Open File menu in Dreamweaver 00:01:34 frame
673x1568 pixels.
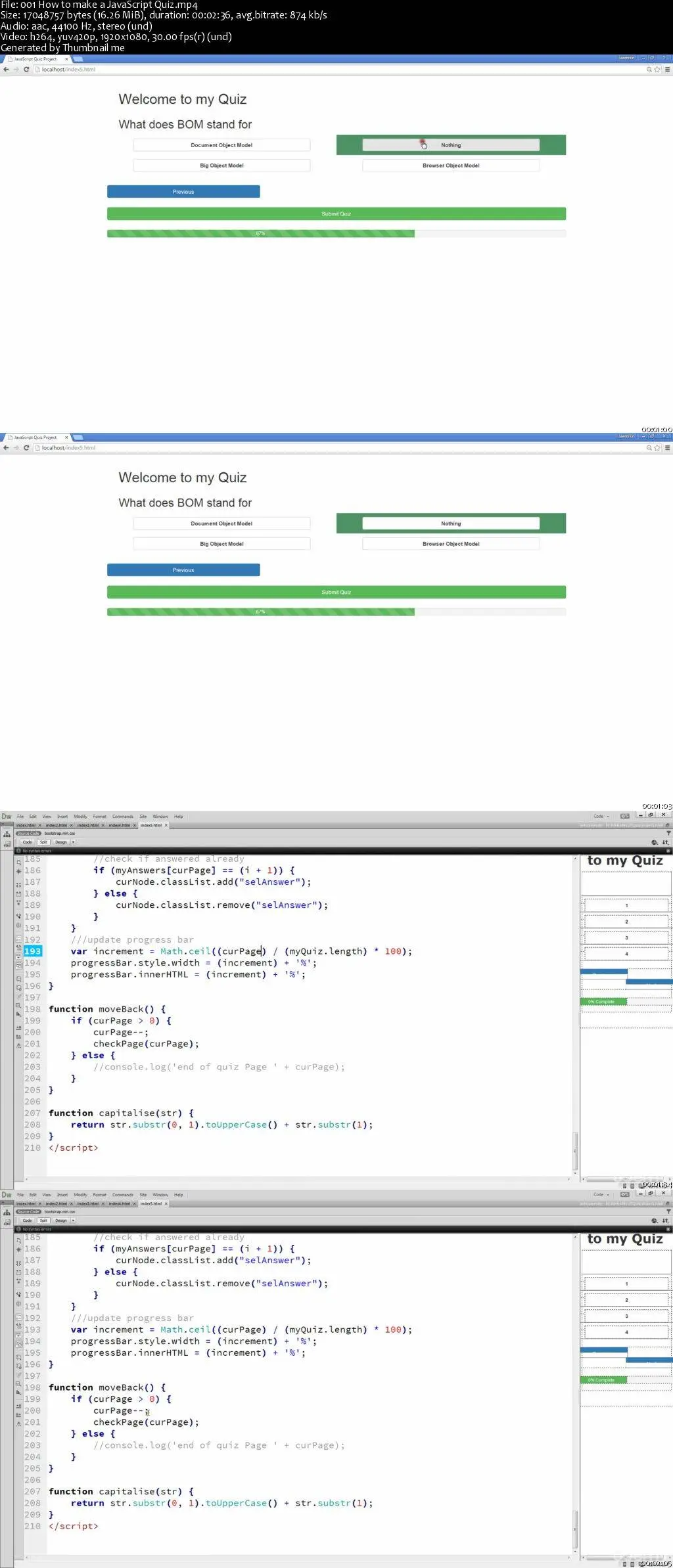[x=20, y=817]
